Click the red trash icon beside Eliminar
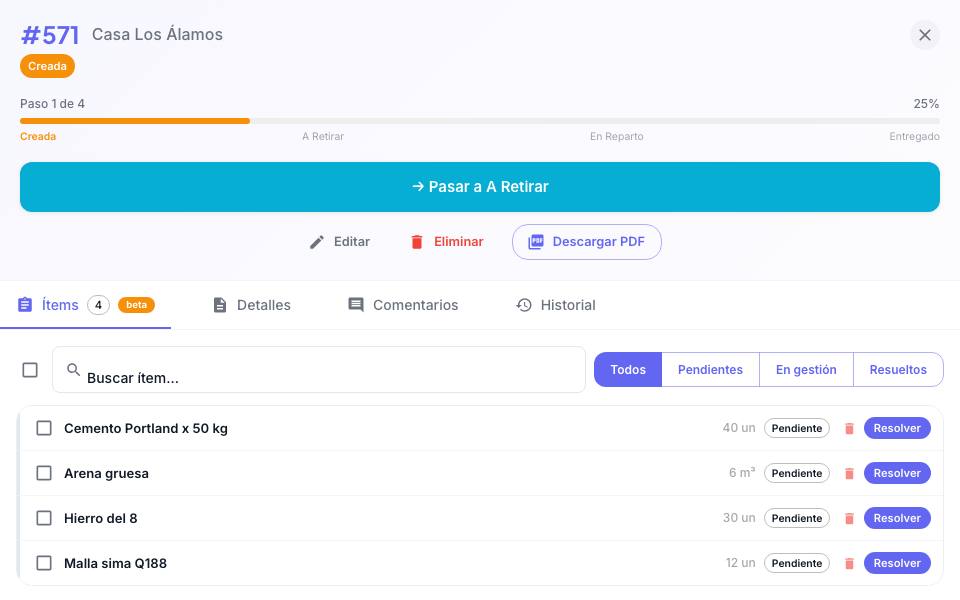 pyautogui.click(x=417, y=242)
